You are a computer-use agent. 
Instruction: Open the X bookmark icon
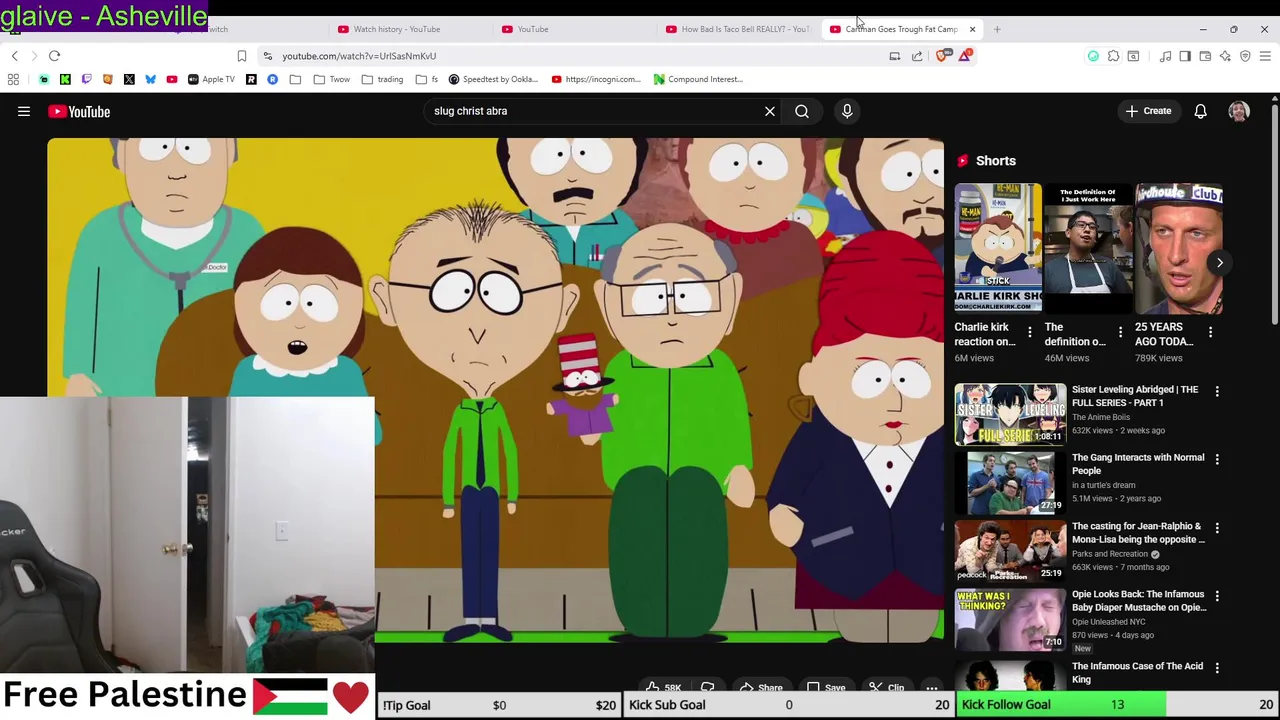[x=129, y=79]
